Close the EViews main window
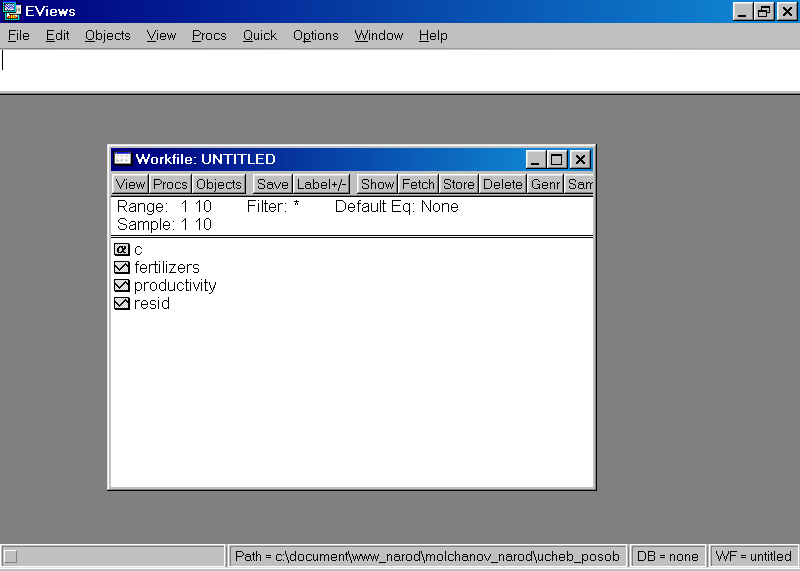Screen dimensions: 800x571 [x=787, y=11]
